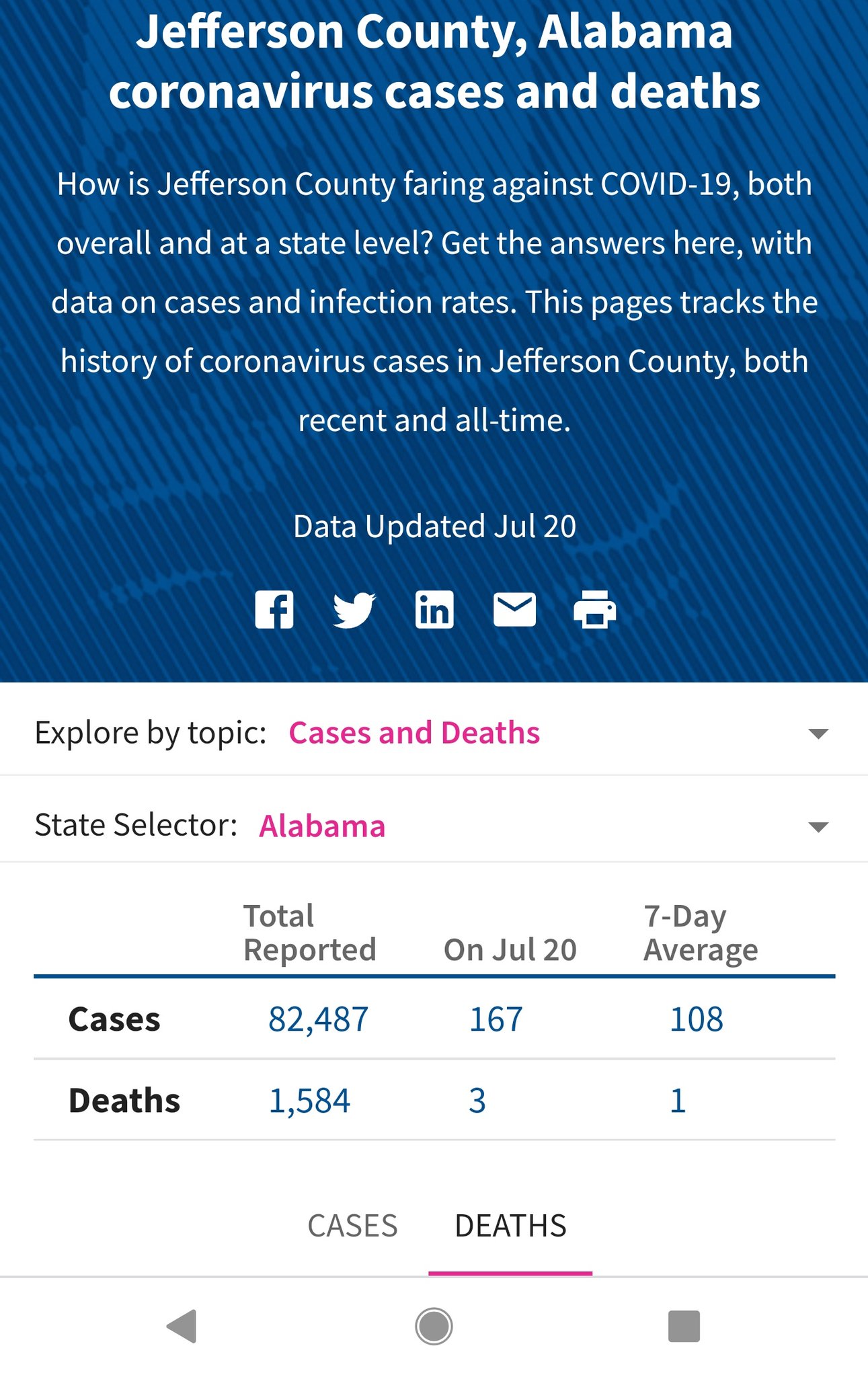Screen dimensions: 868x1377
Task: Select 7-day average cases value 108
Action: tap(697, 1019)
